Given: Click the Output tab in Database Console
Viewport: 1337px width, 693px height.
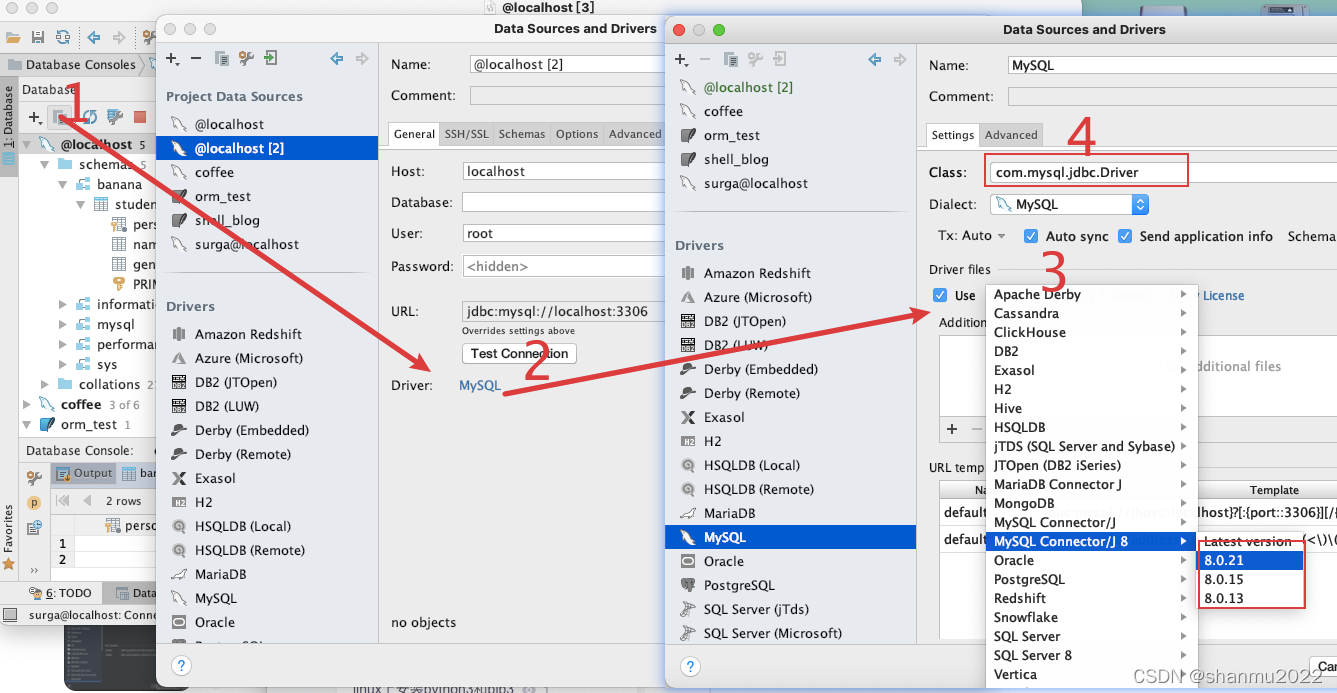Looking at the screenshot, I should click(84, 473).
